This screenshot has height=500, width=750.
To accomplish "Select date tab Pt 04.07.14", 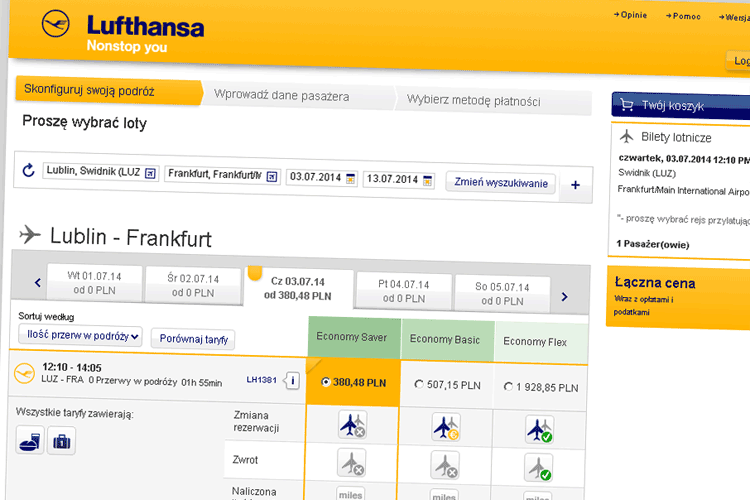I will 404,291.
